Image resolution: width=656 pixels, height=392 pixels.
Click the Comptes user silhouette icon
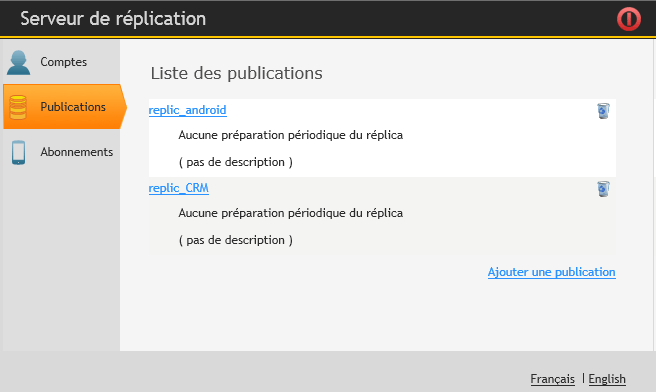(x=18, y=63)
